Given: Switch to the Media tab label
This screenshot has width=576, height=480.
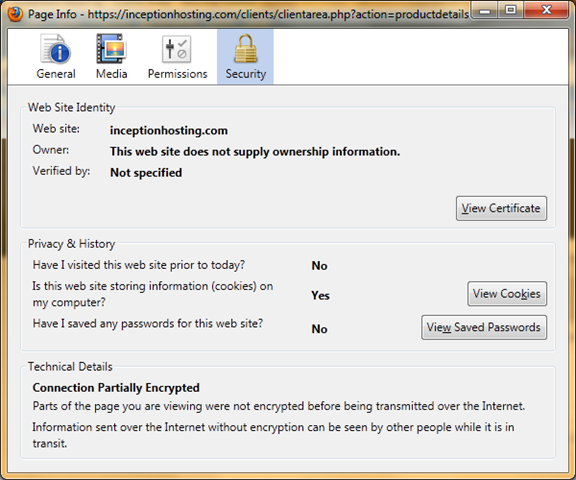Looking at the screenshot, I should pyautogui.click(x=112, y=74).
